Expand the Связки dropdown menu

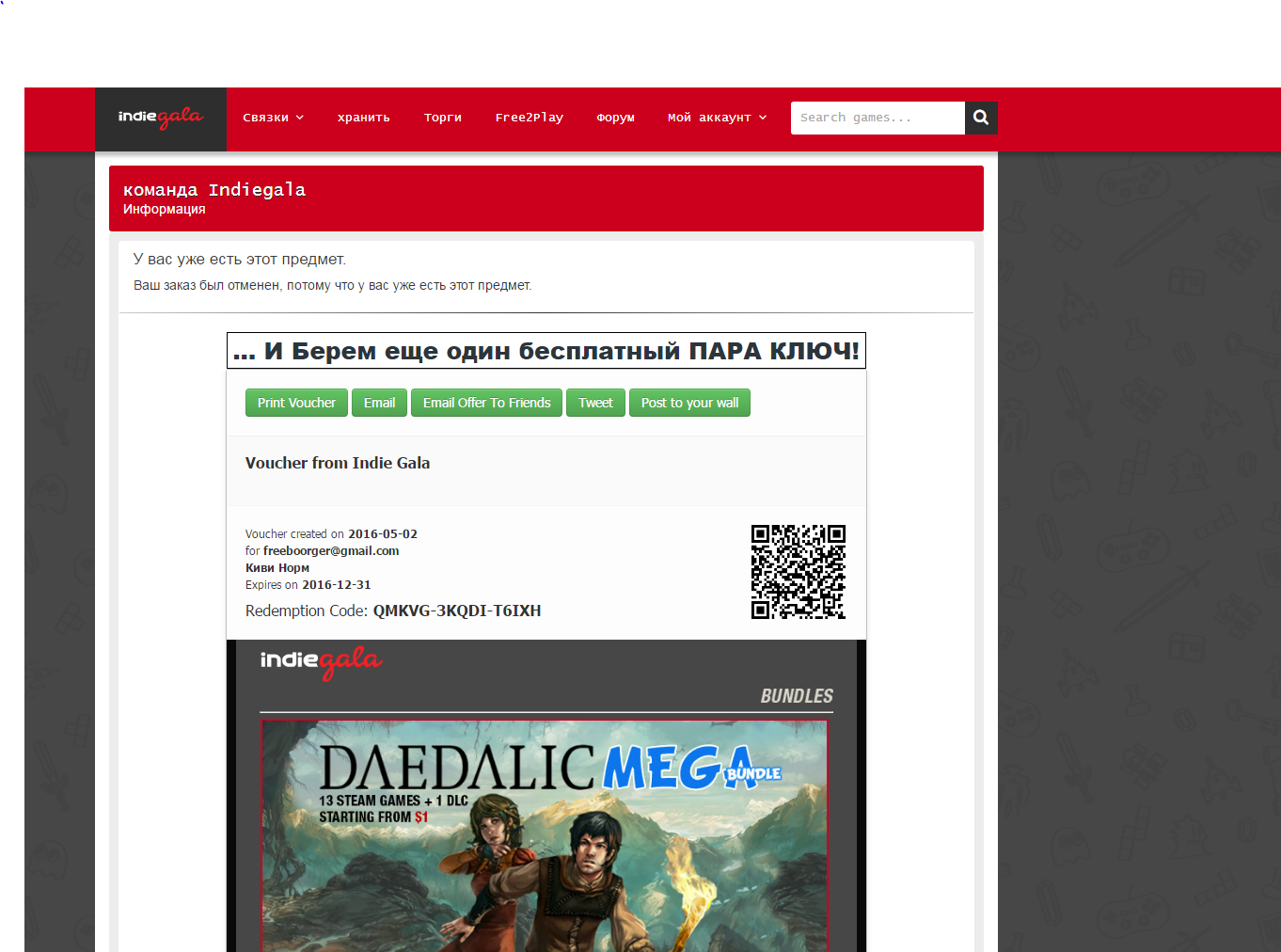click(x=274, y=118)
